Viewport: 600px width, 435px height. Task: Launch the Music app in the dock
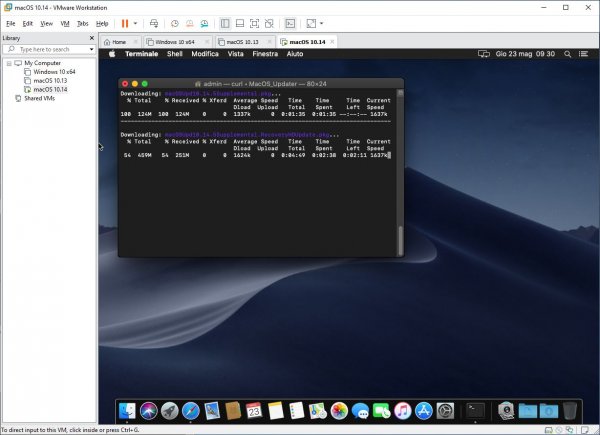pyautogui.click(x=402, y=410)
